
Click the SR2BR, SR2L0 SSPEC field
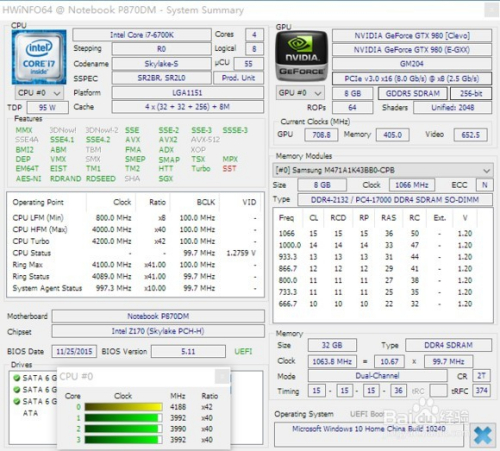162,78
